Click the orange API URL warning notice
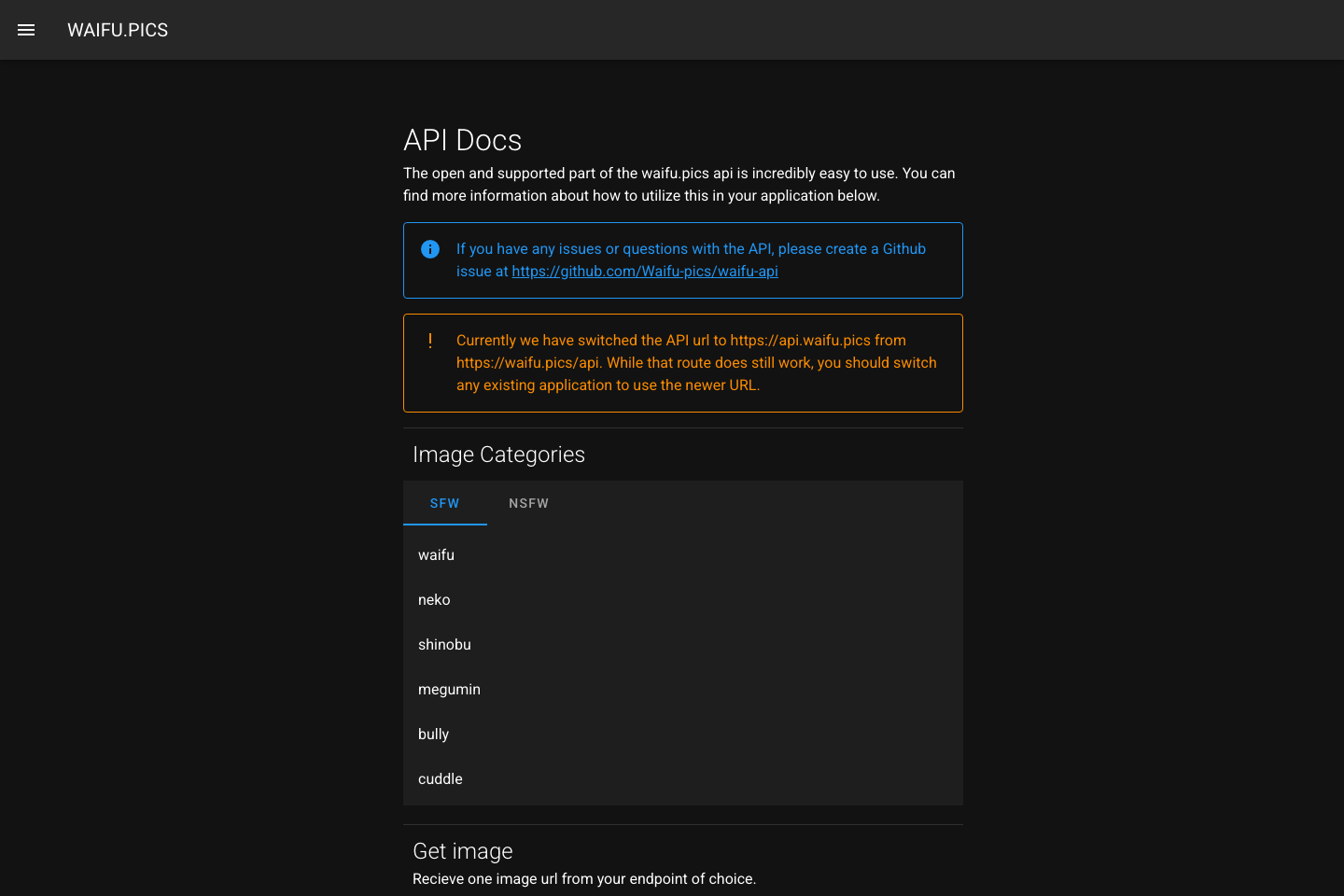 click(682, 363)
